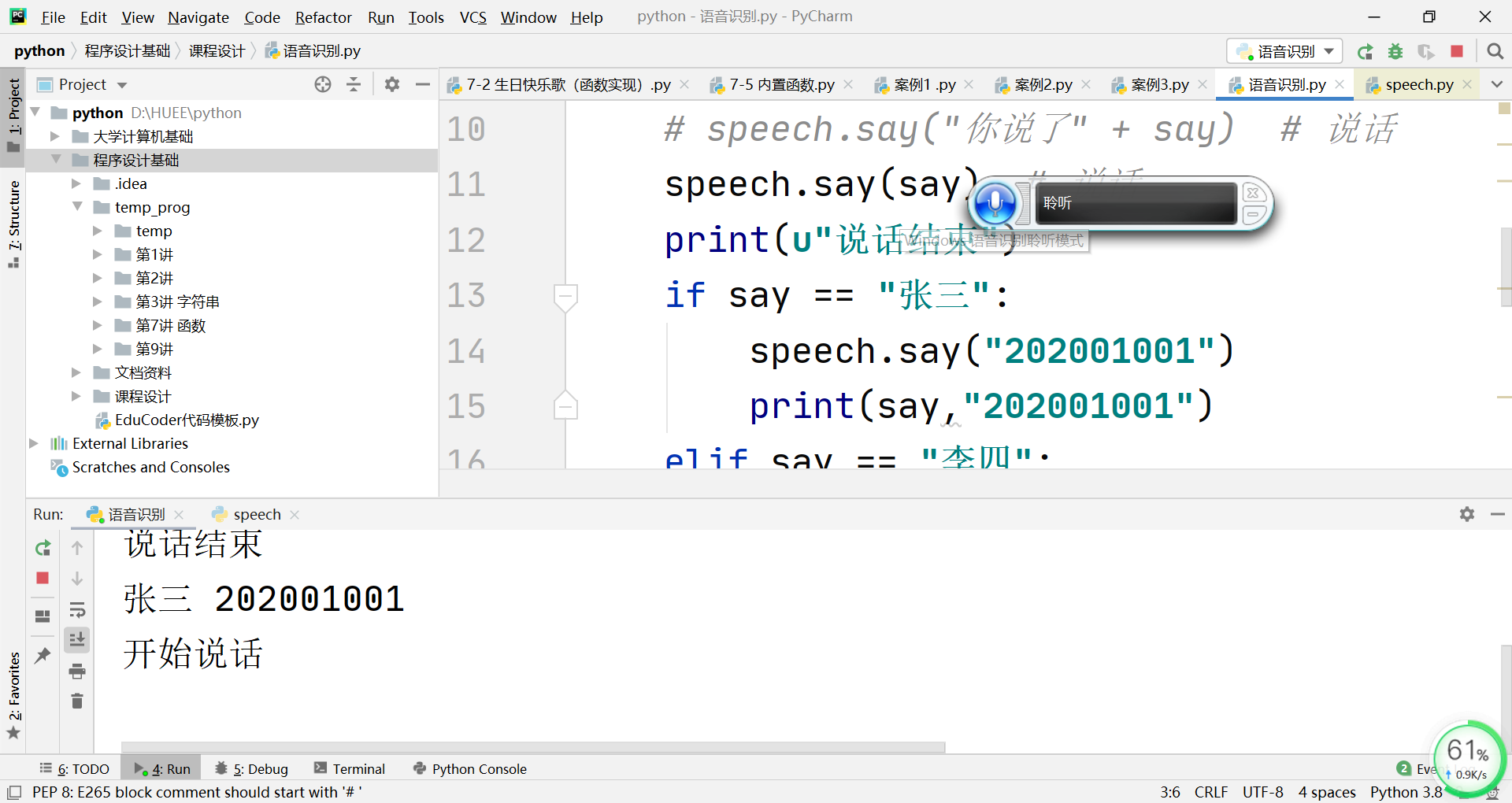Toggle soft-wrap in the Run console

click(77, 609)
